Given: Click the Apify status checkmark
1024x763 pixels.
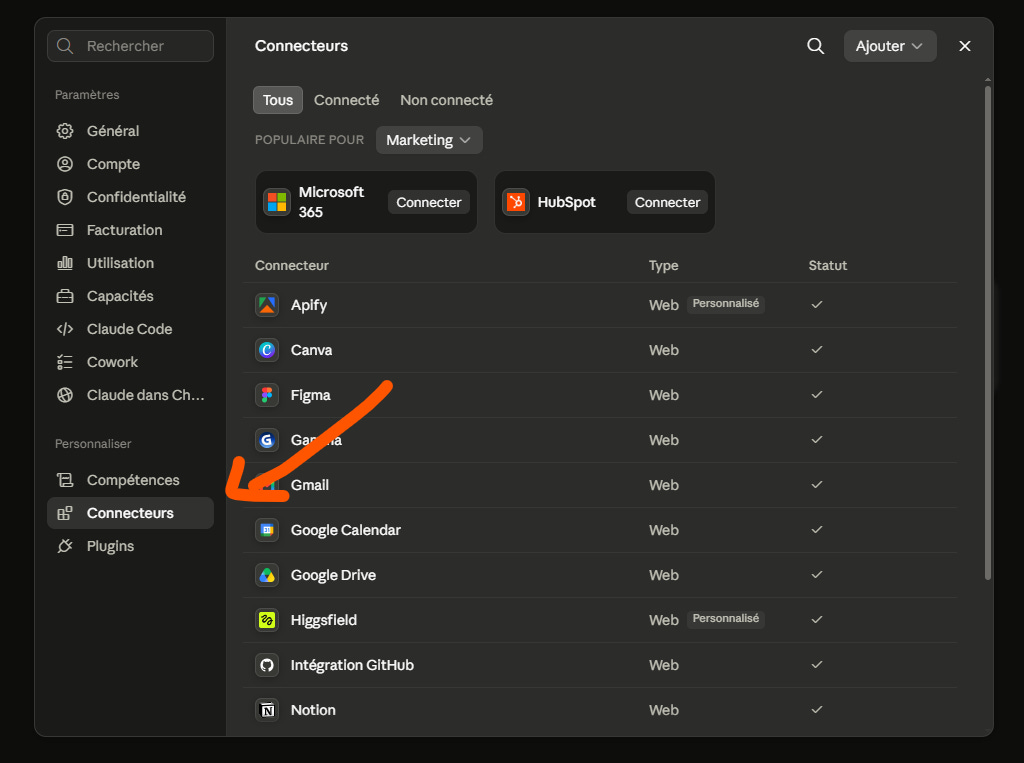Looking at the screenshot, I should (x=816, y=304).
